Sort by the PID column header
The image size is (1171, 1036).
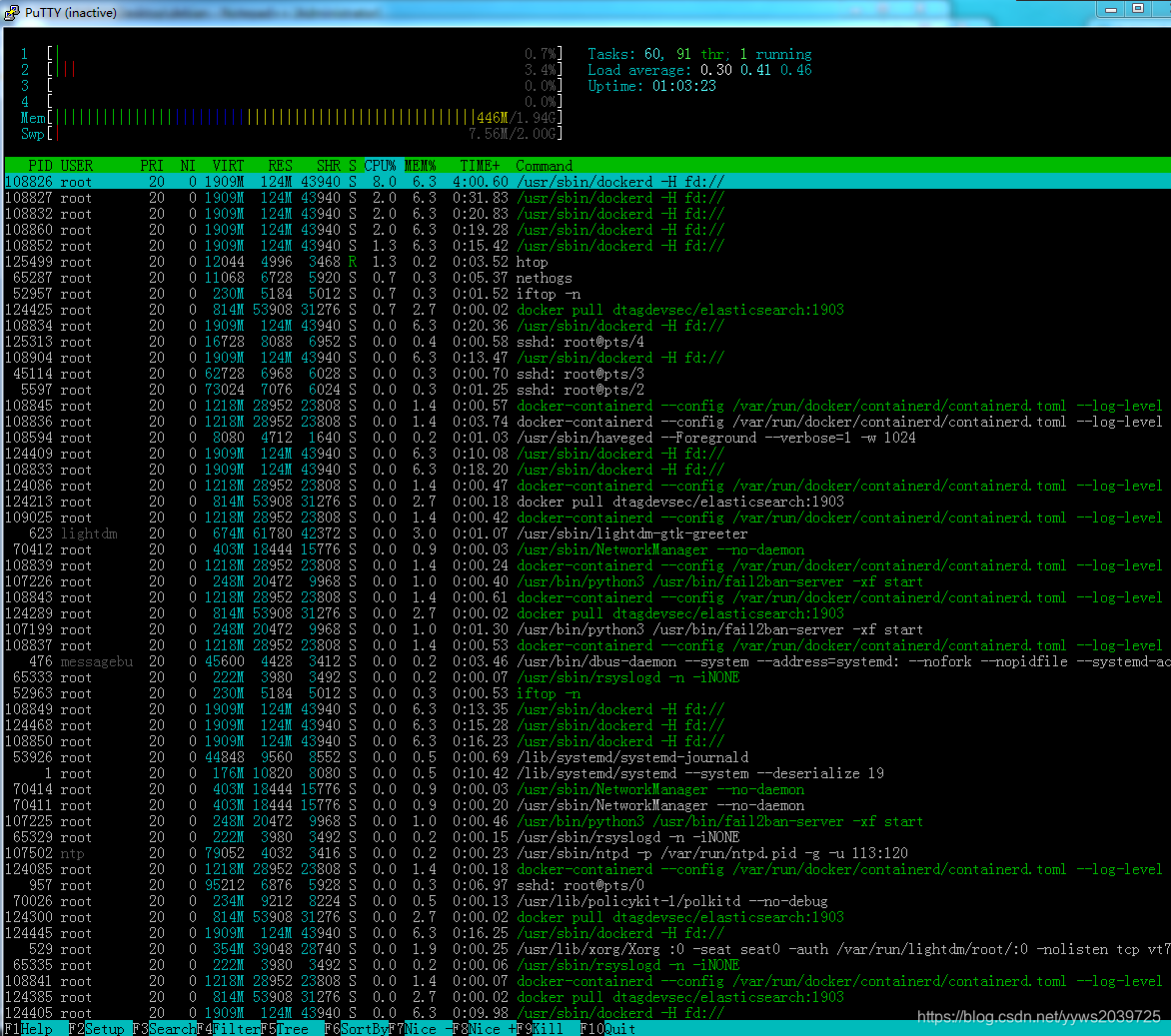pyautogui.click(x=40, y=166)
